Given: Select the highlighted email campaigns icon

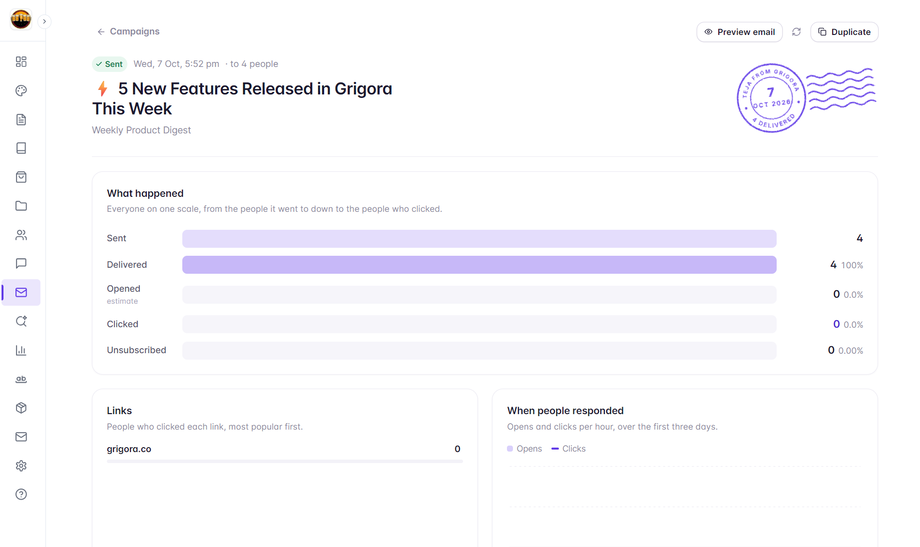Looking at the screenshot, I should [21, 292].
